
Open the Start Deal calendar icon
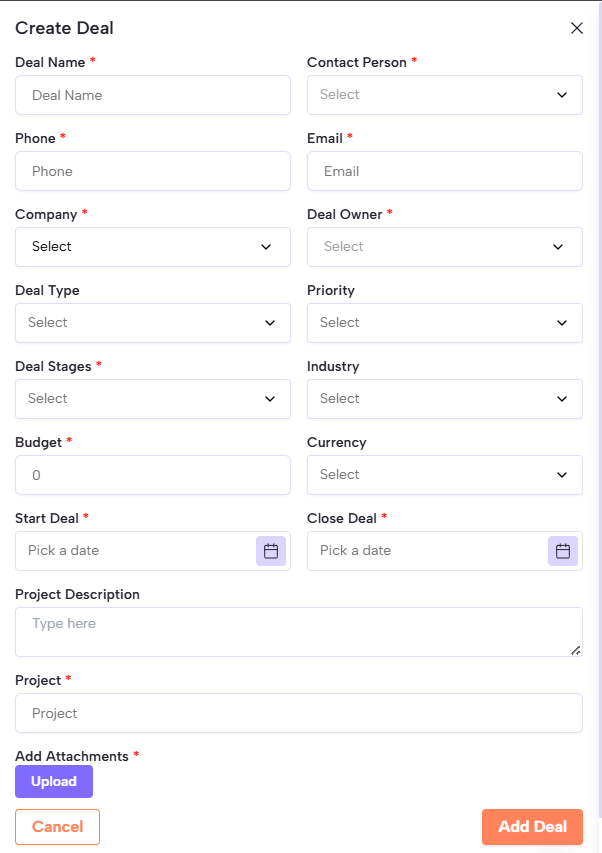pyautogui.click(x=271, y=551)
